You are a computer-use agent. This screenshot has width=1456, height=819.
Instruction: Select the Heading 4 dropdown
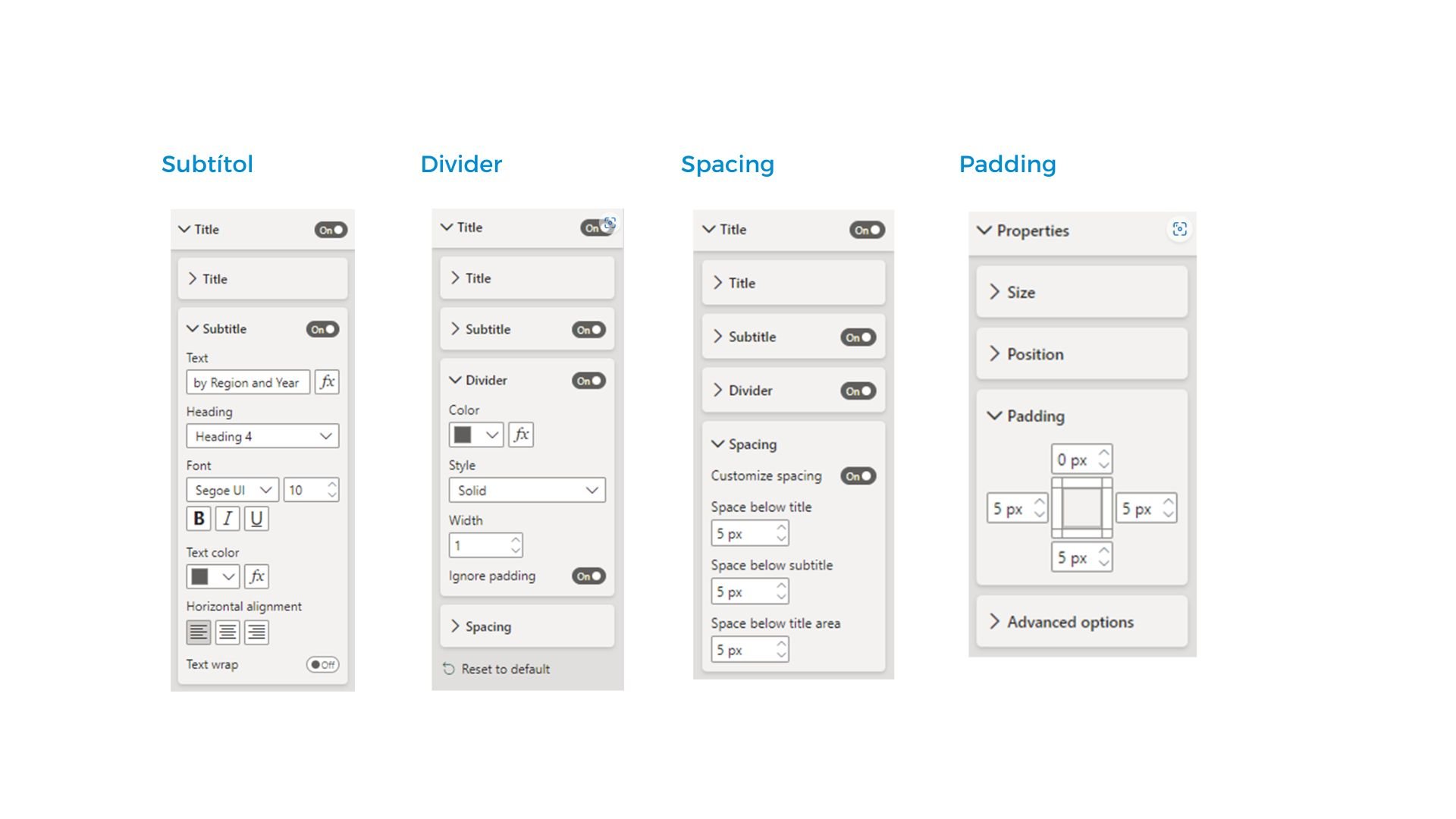(x=262, y=435)
